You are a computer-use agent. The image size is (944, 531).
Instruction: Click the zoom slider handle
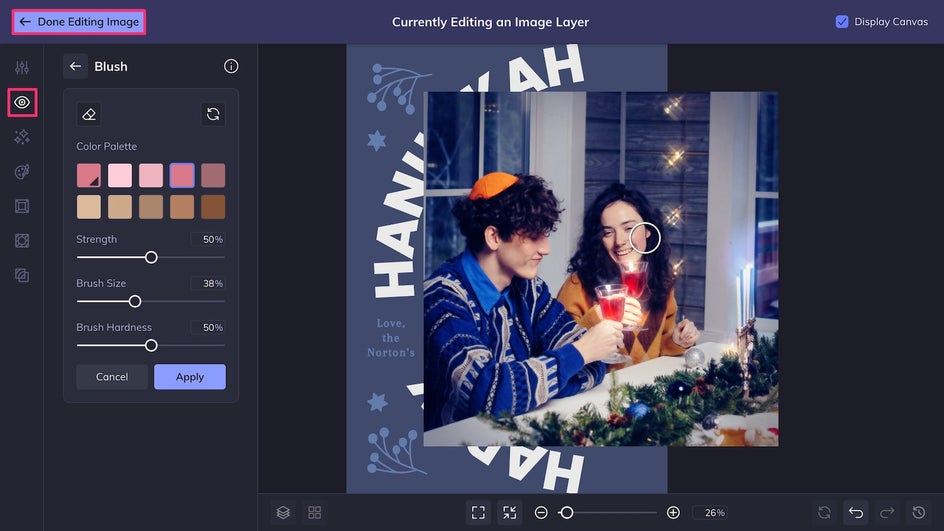click(x=566, y=512)
